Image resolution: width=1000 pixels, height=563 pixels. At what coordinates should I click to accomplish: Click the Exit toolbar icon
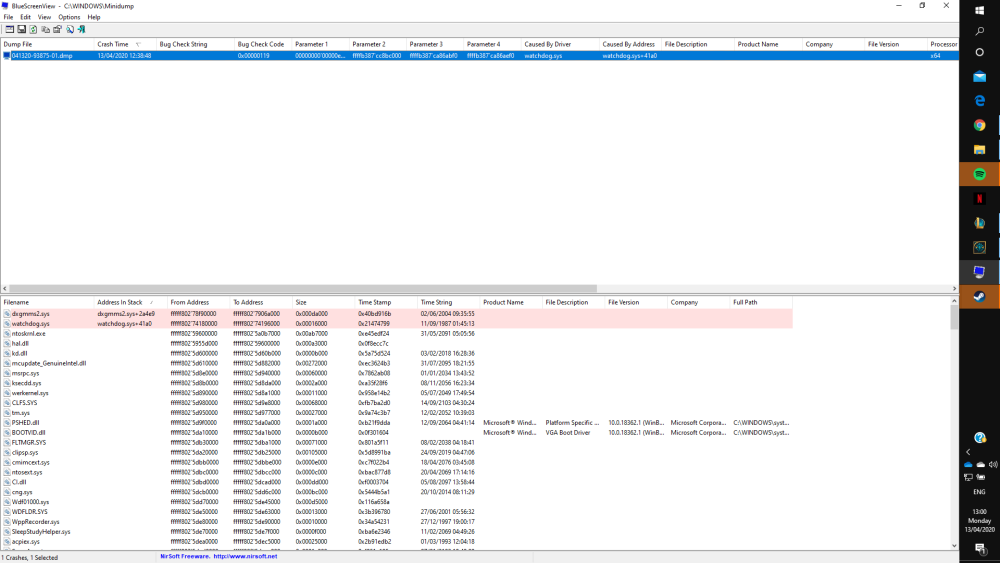click(x=81, y=29)
